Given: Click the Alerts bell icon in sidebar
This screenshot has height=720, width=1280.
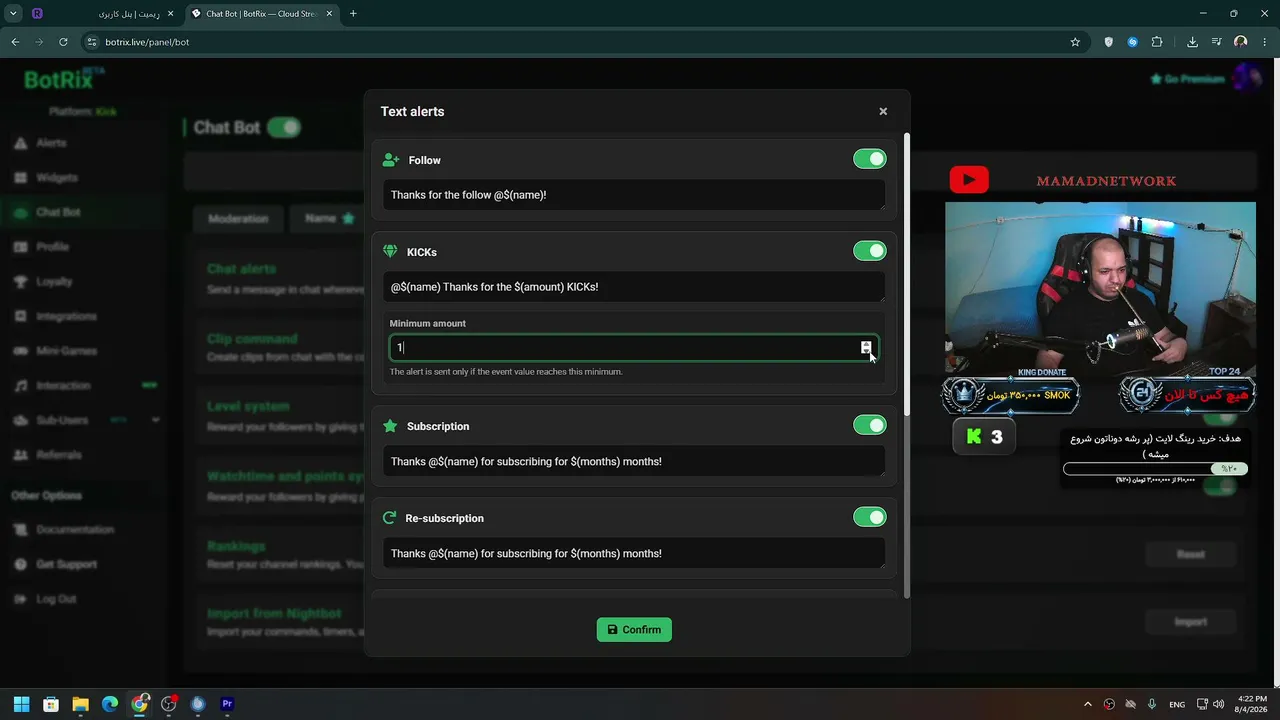Looking at the screenshot, I should 20,143.
